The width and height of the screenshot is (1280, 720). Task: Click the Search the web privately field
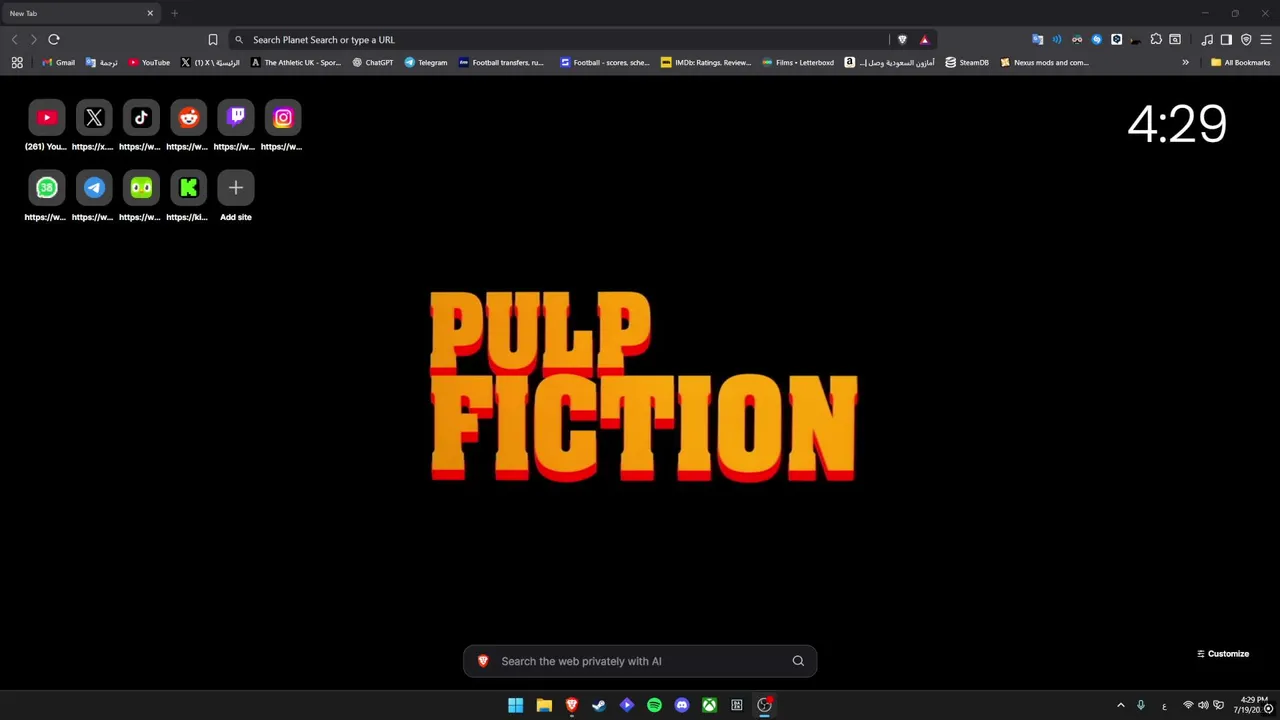pyautogui.click(x=640, y=661)
